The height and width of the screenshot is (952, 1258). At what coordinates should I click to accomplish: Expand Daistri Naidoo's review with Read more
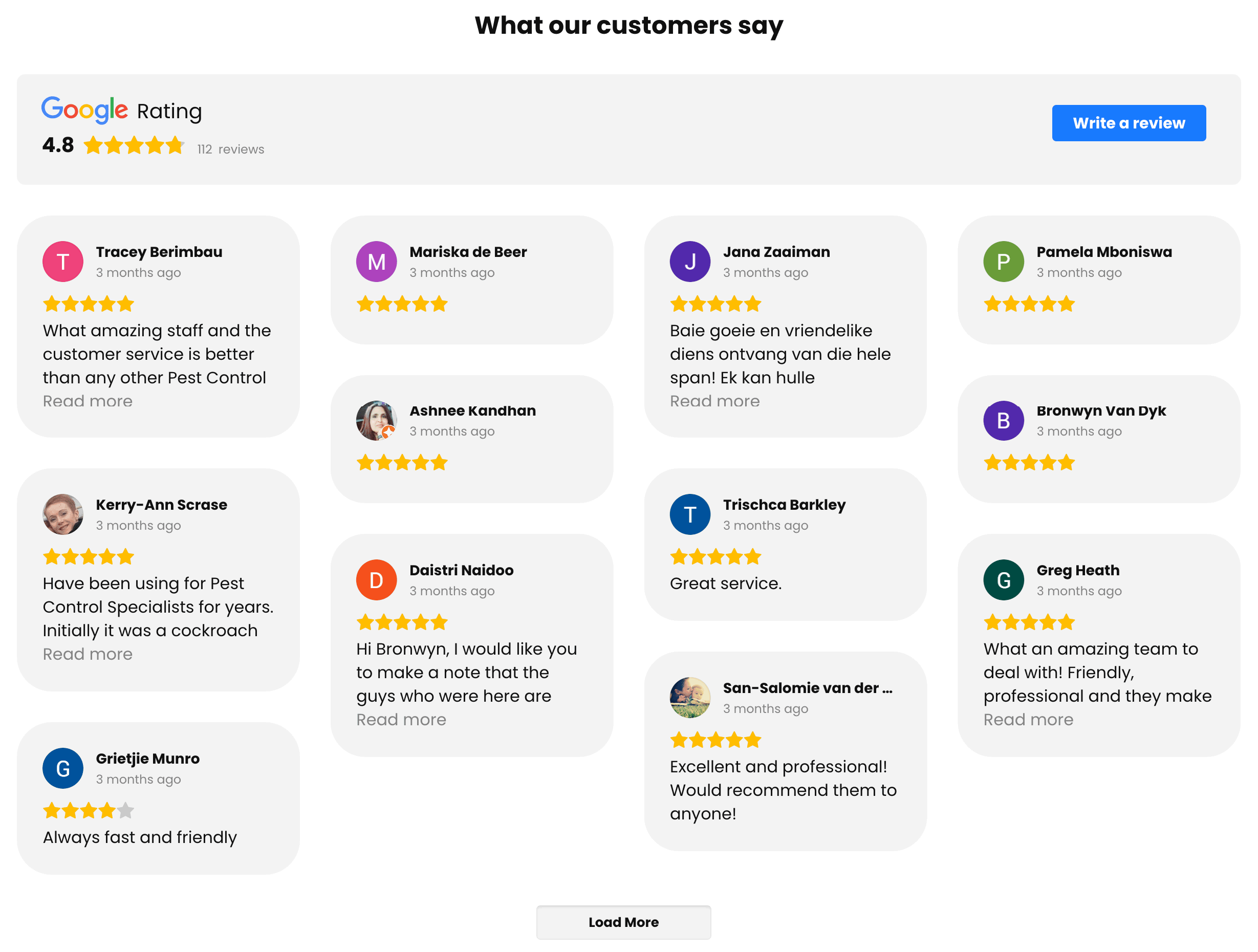[x=401, y=720]
